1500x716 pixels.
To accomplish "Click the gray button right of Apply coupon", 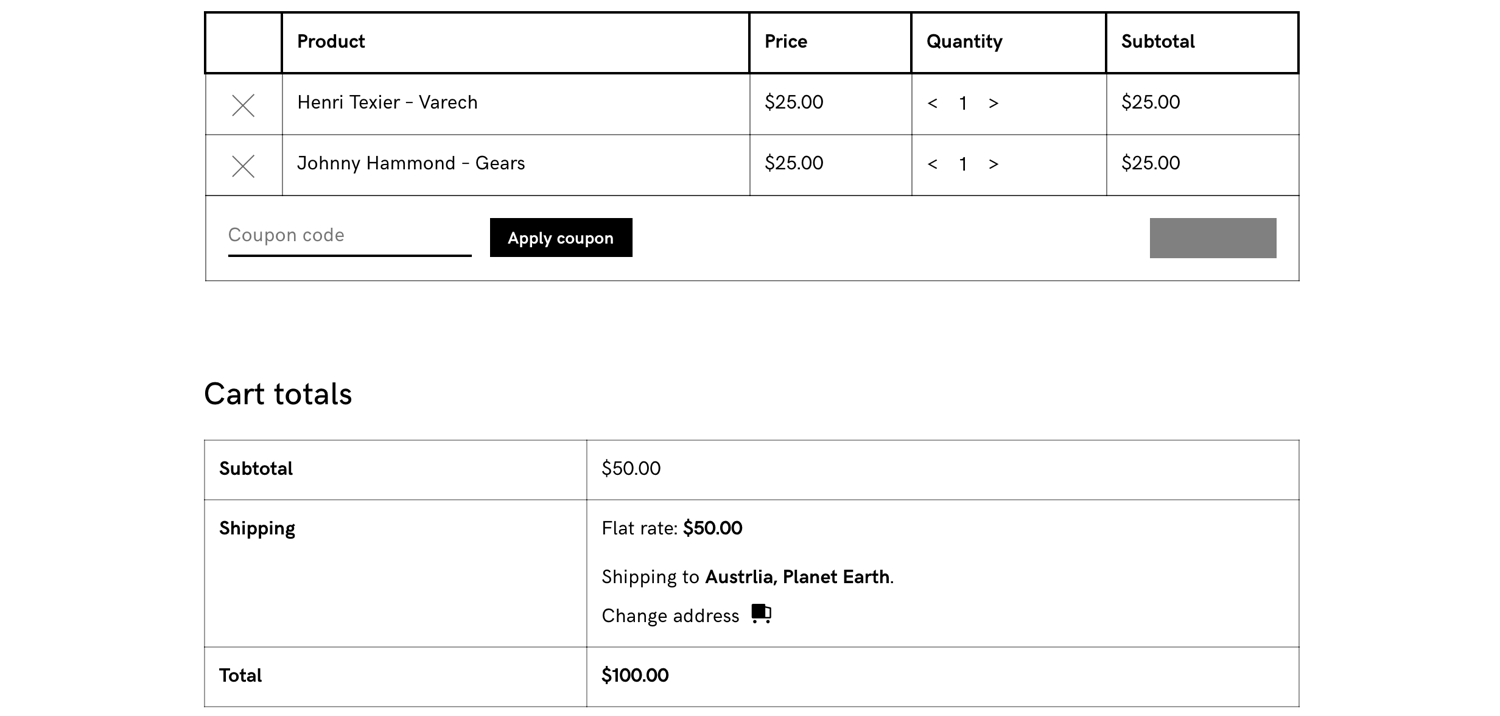I will [1212, 238].
